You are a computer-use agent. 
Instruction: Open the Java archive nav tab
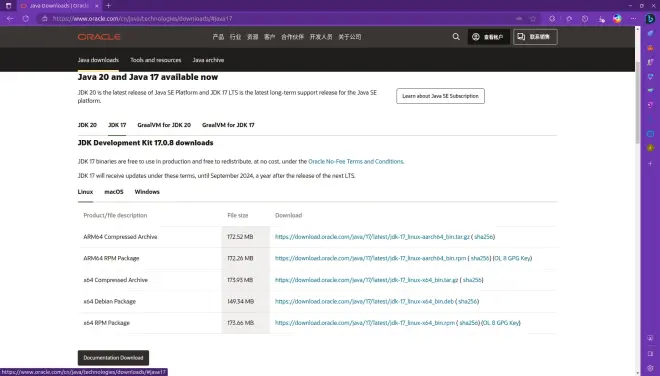pyautogui.click(x=208, y=60)
